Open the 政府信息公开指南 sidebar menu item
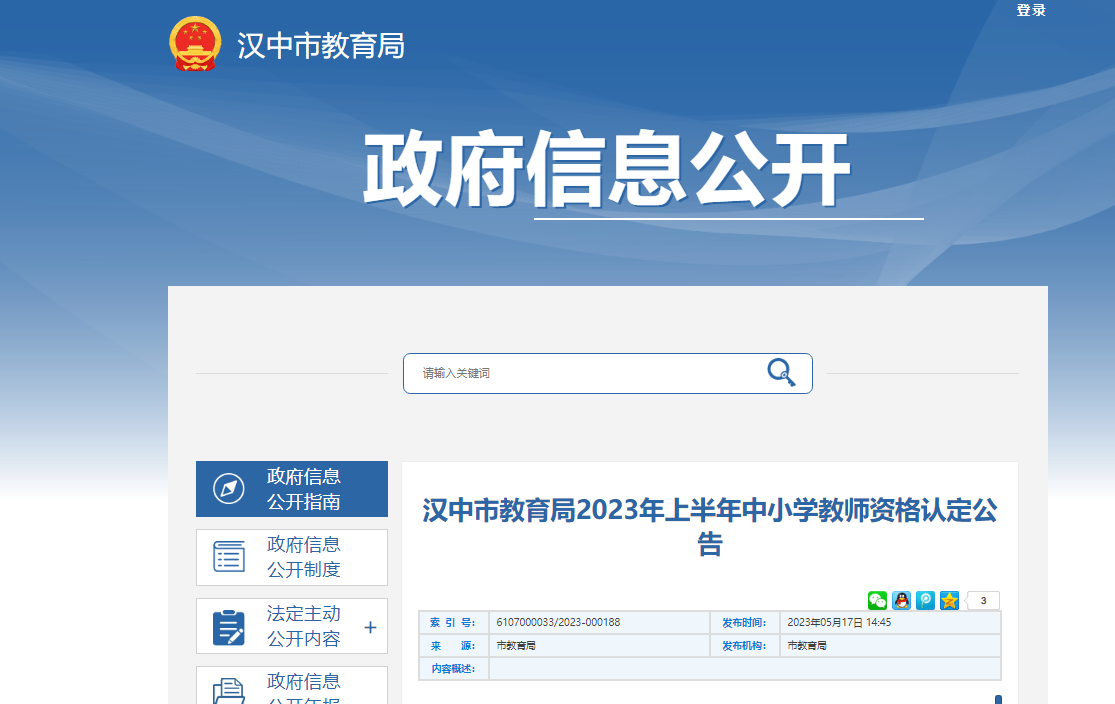 (303, 489)
